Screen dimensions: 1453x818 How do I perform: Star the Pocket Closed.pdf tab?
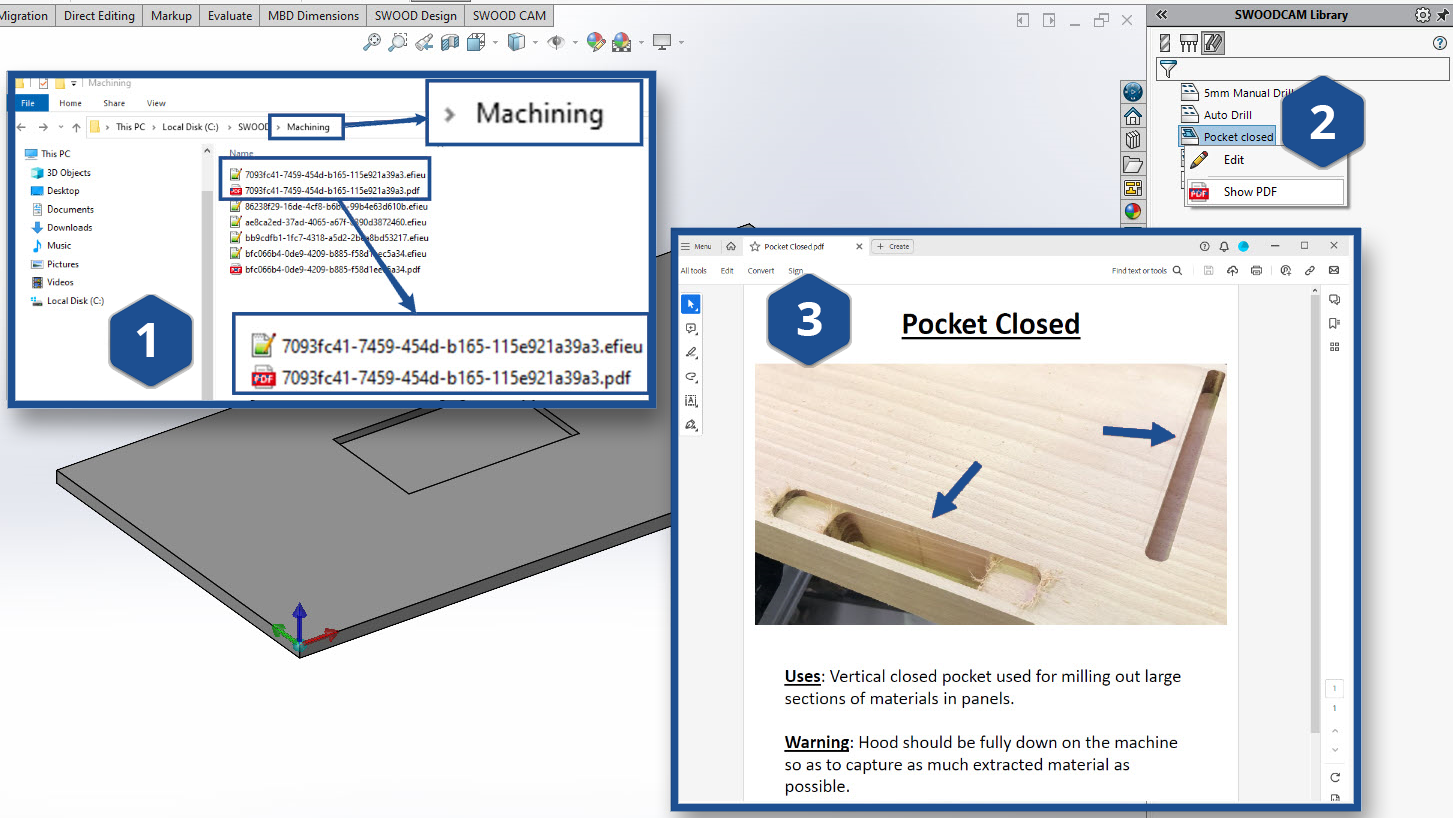tap(755, 246)
